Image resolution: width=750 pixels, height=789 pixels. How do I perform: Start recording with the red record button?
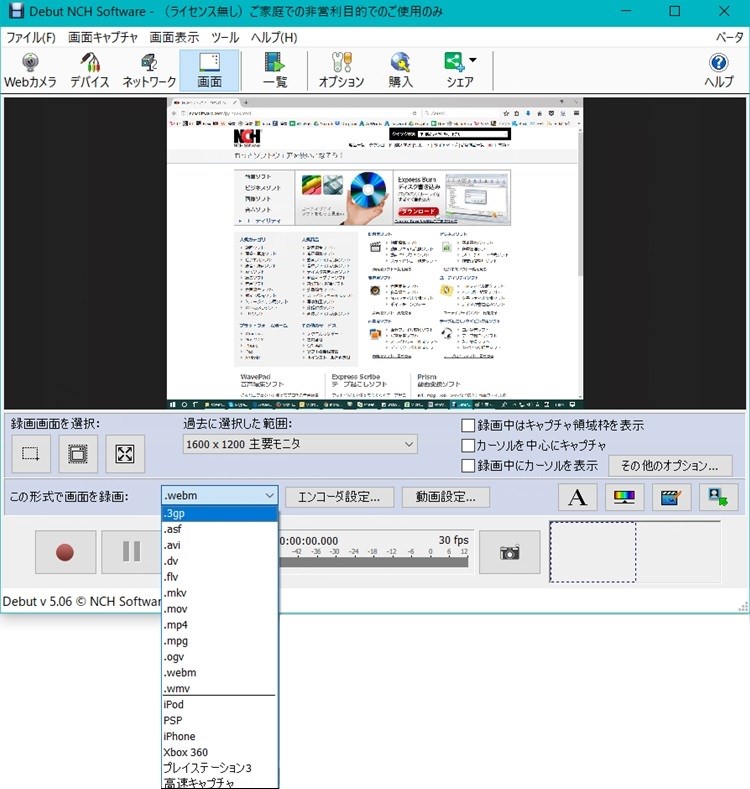point(65,551)
